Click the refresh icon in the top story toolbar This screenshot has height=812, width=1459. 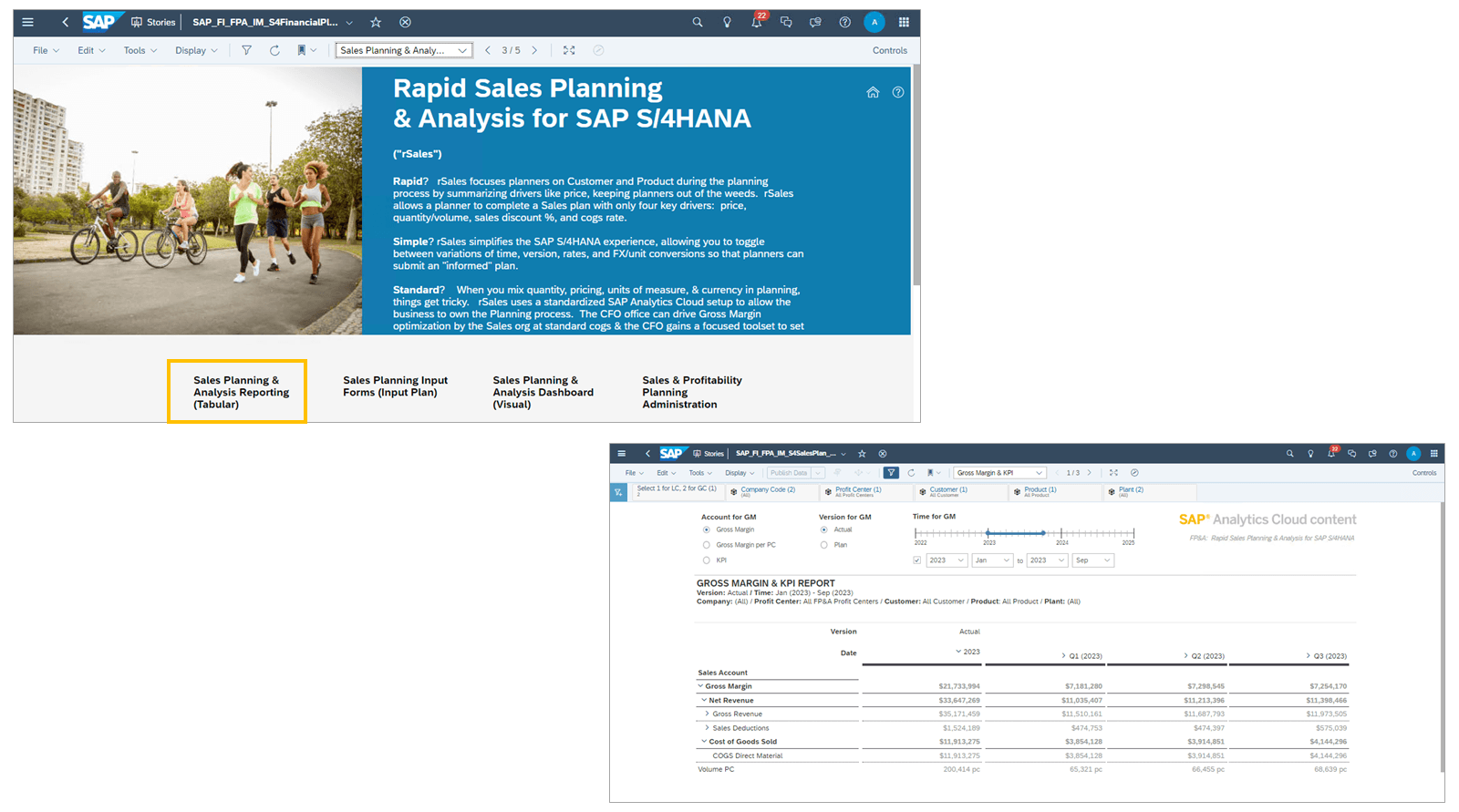click(x=274, y=50)
